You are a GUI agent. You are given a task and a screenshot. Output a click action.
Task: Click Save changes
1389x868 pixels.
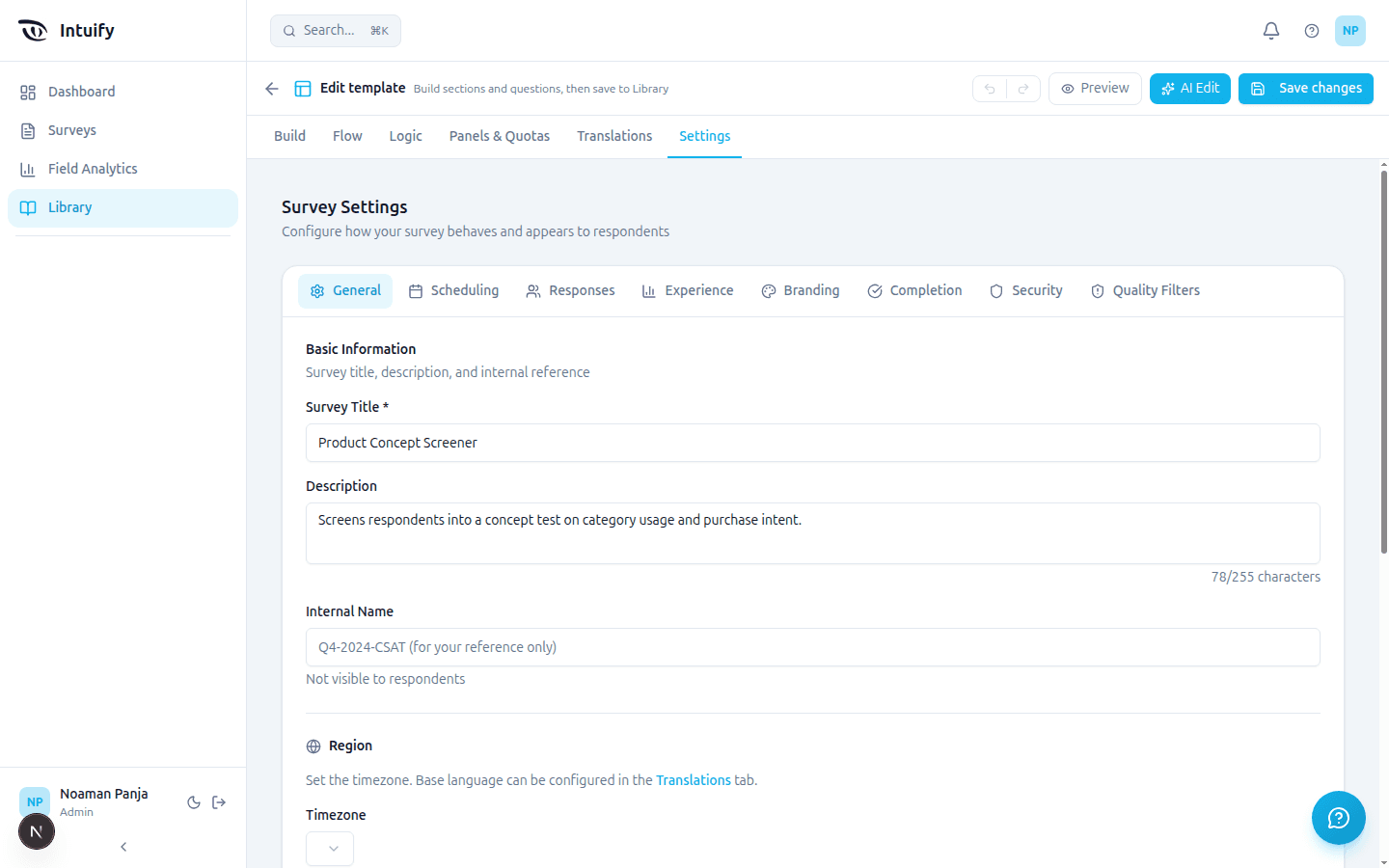(x=1306, y=89)
